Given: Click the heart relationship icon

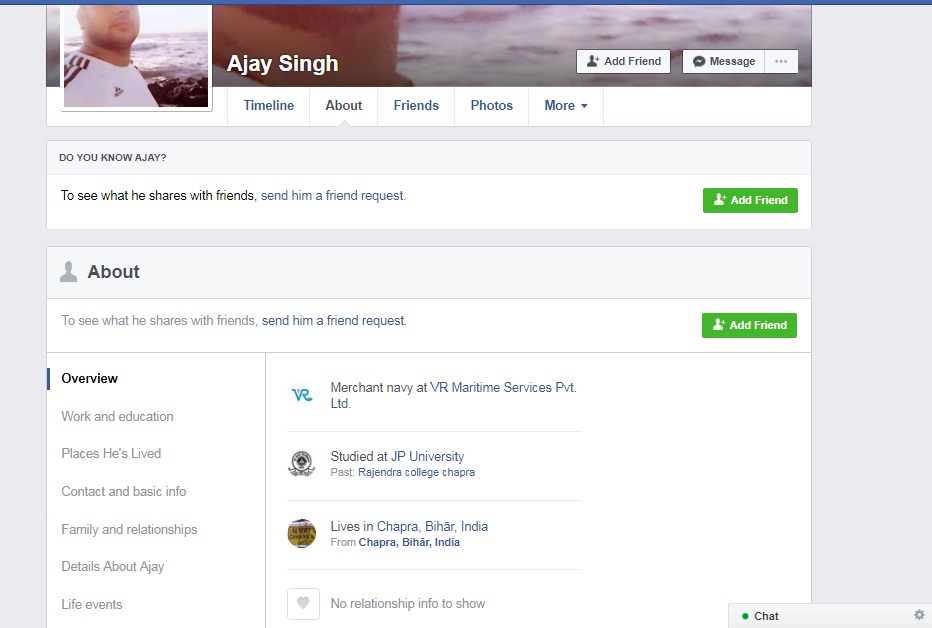Looking at the screenshot, I should tap(303, 604).
